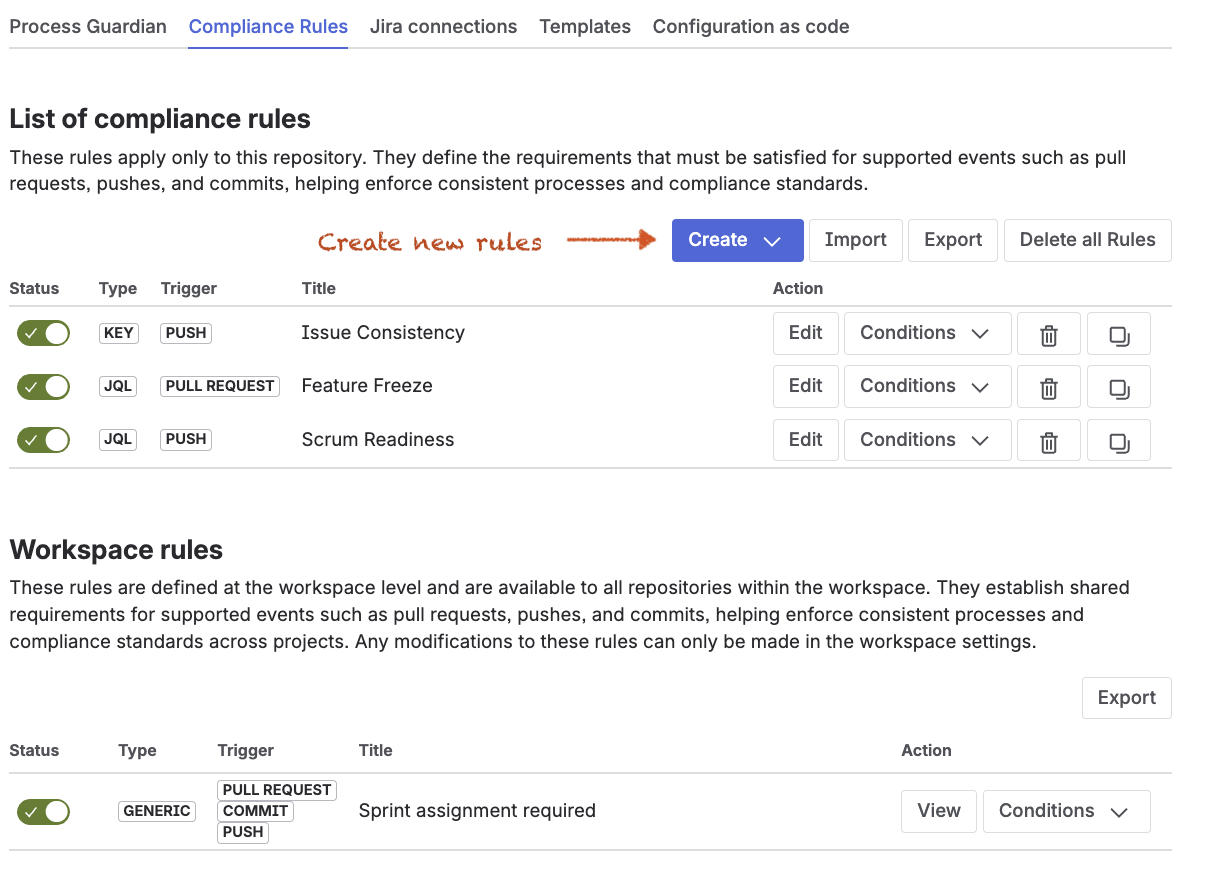This screenshot has height=894, width=1210.
Task: Toggle Sprint assignment required workspace rule status
Action: point(43,811)
